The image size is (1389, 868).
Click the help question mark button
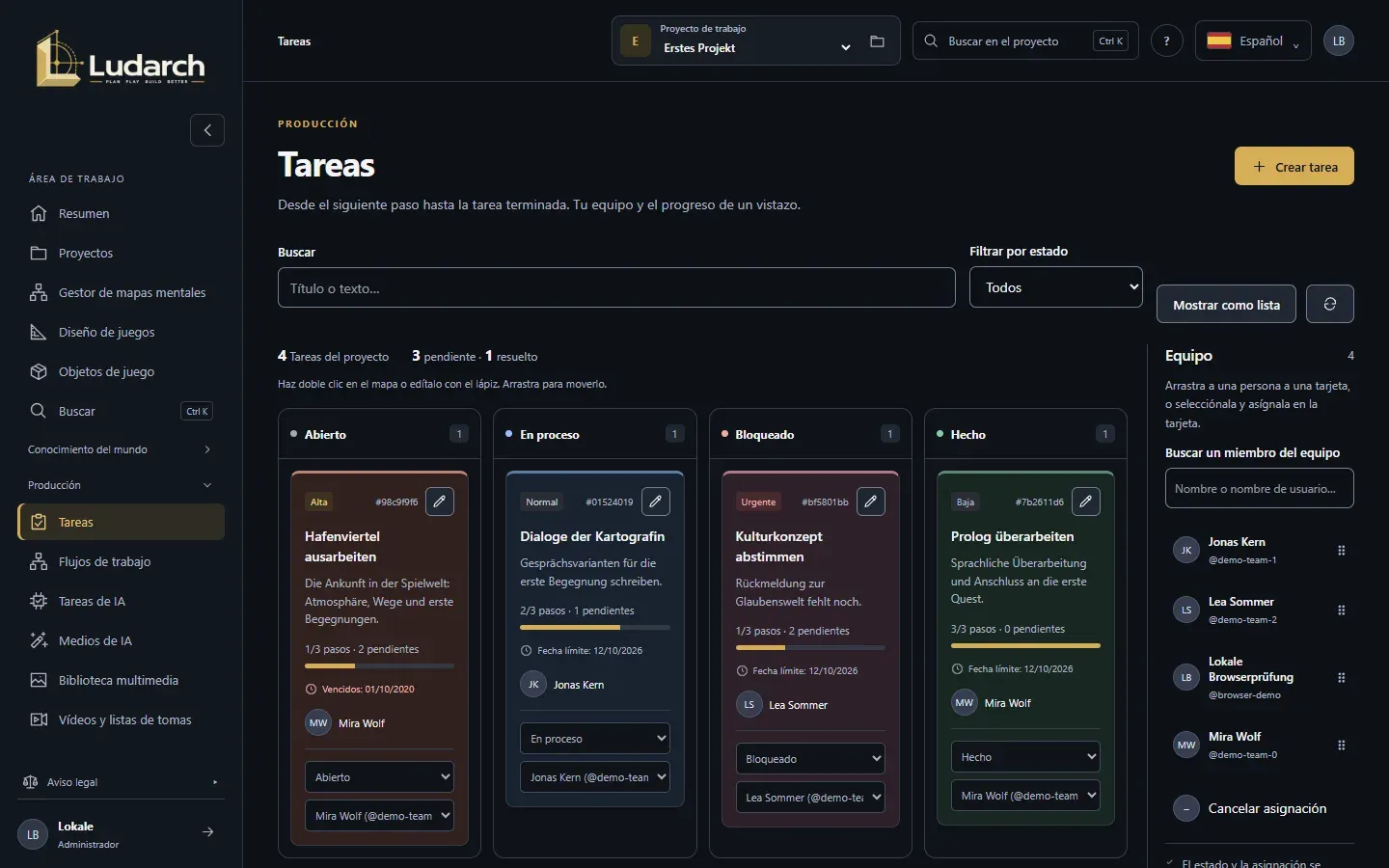(1166, 41)
